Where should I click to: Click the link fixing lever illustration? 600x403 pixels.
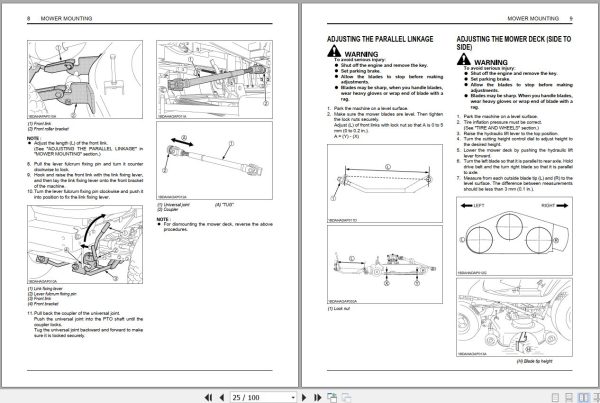point(85,245)
